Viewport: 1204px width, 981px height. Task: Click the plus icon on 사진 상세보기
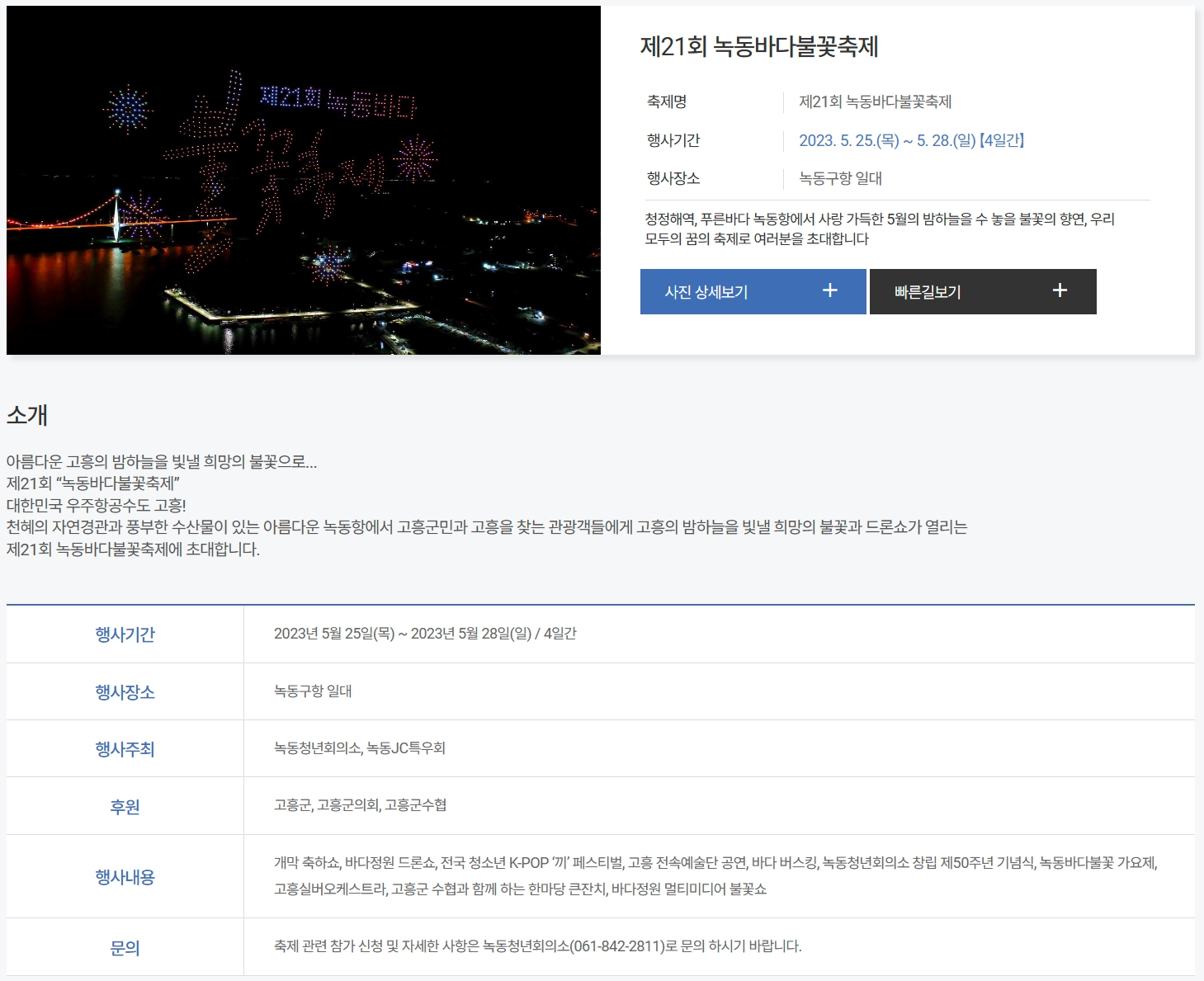tap(830, 290)
